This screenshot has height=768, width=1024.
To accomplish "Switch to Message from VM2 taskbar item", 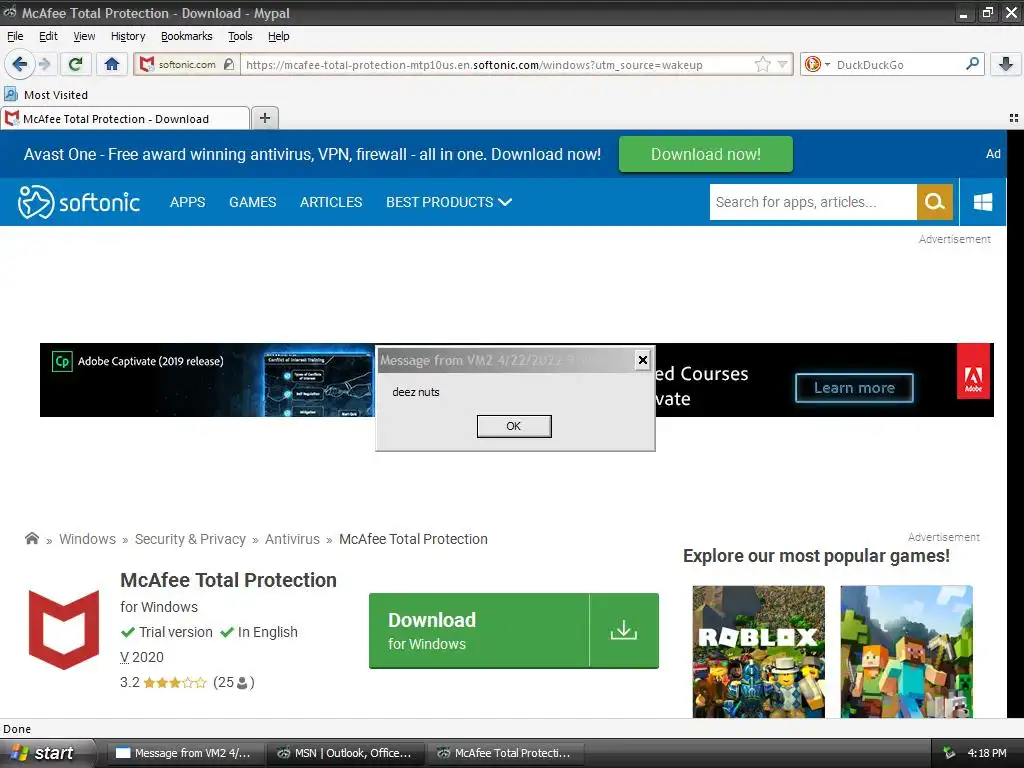I will (x=184, y=753).
